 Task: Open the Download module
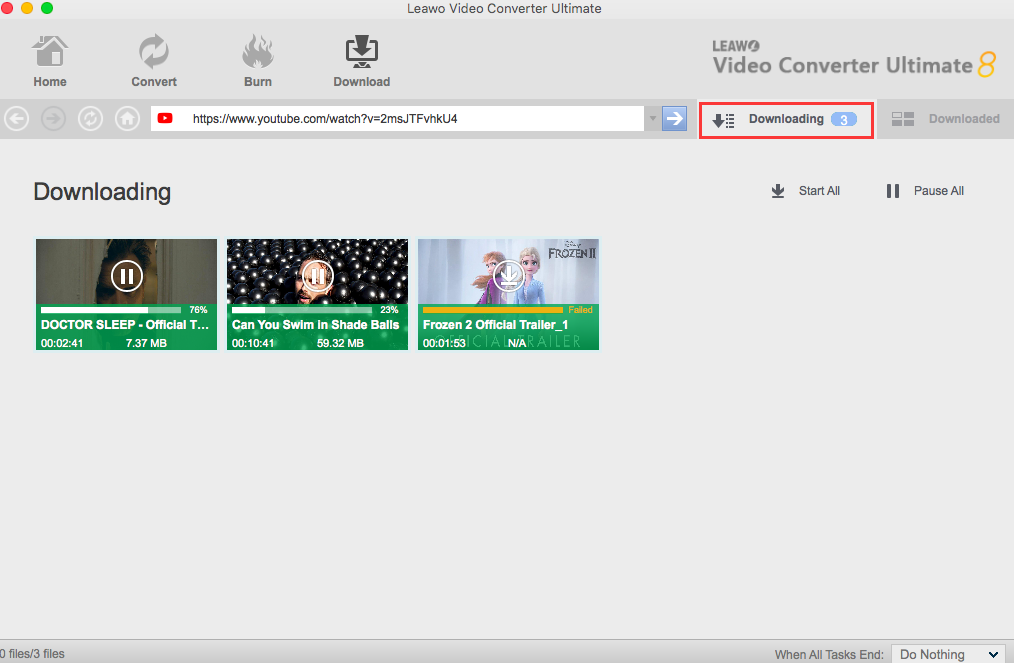361,61
